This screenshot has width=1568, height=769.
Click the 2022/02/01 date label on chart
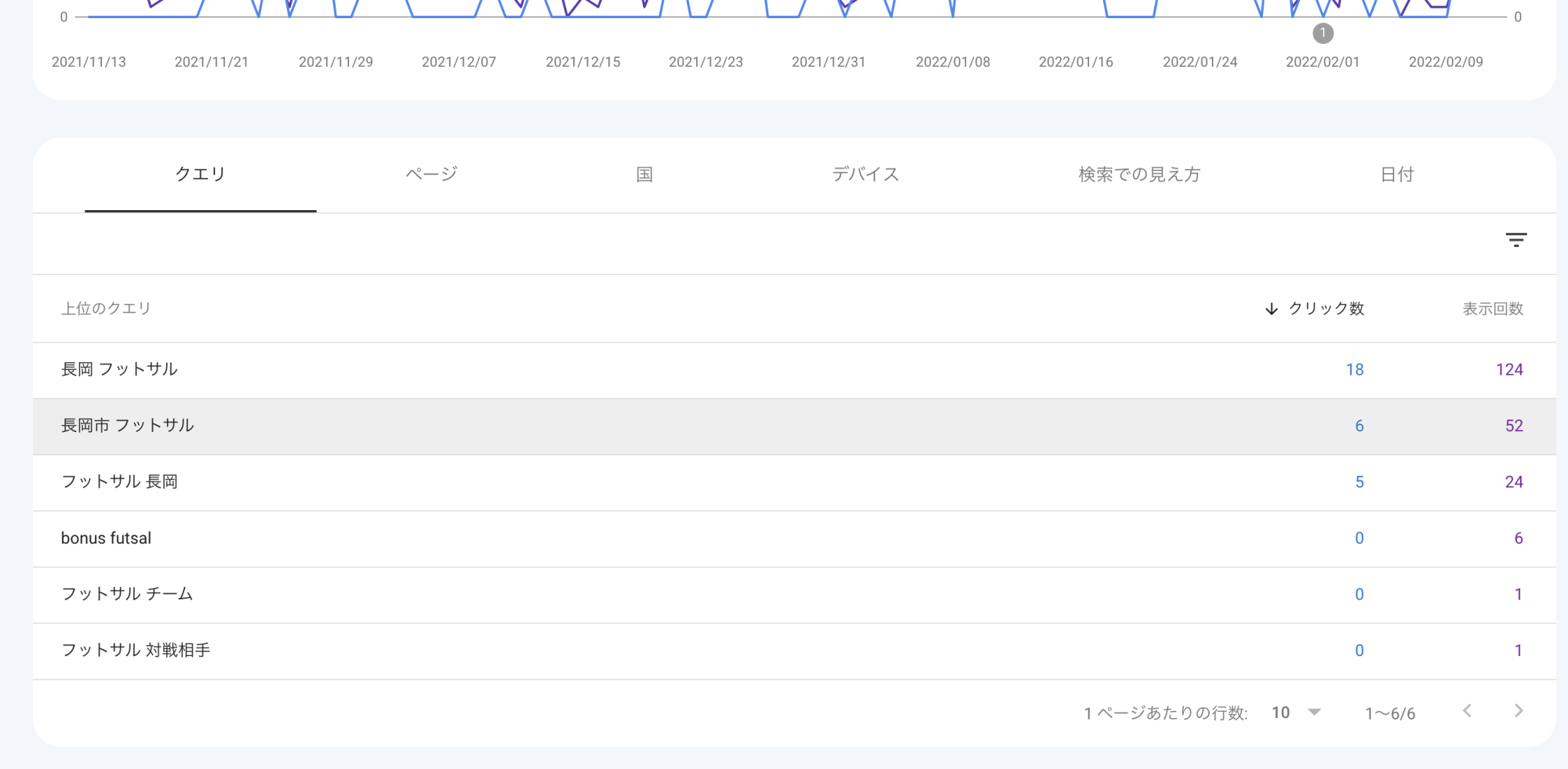[1323, 62]
